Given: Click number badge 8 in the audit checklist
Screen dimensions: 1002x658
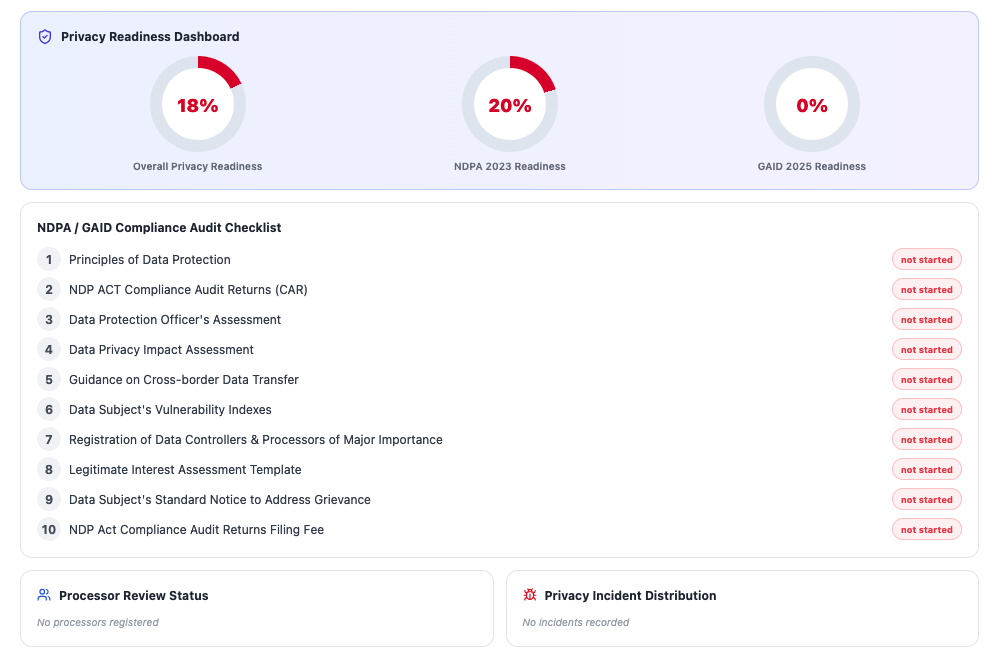Looking at the screenshot, I should click(x=49, y=470).
